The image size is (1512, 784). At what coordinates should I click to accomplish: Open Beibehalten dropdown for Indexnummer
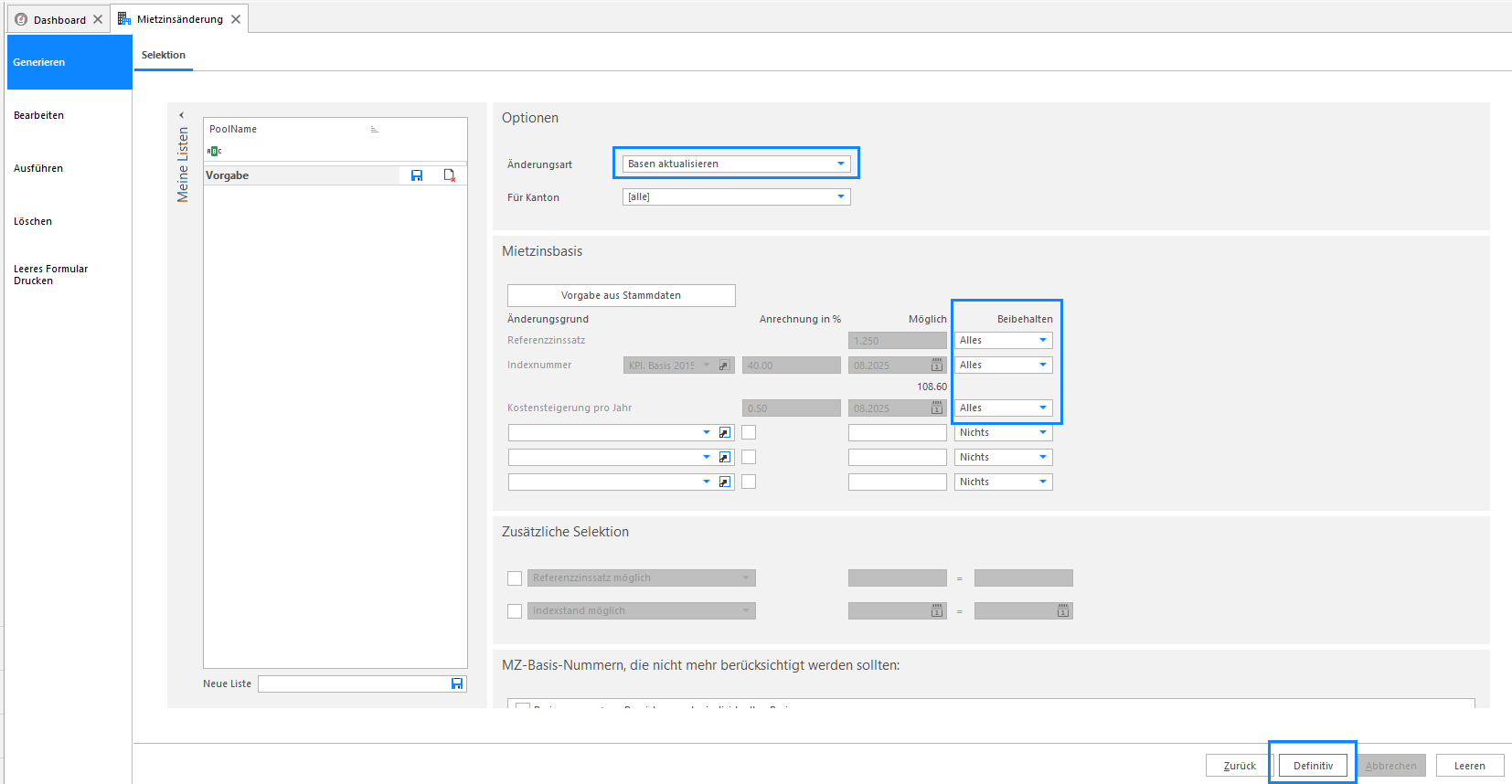click(1003, 365)
